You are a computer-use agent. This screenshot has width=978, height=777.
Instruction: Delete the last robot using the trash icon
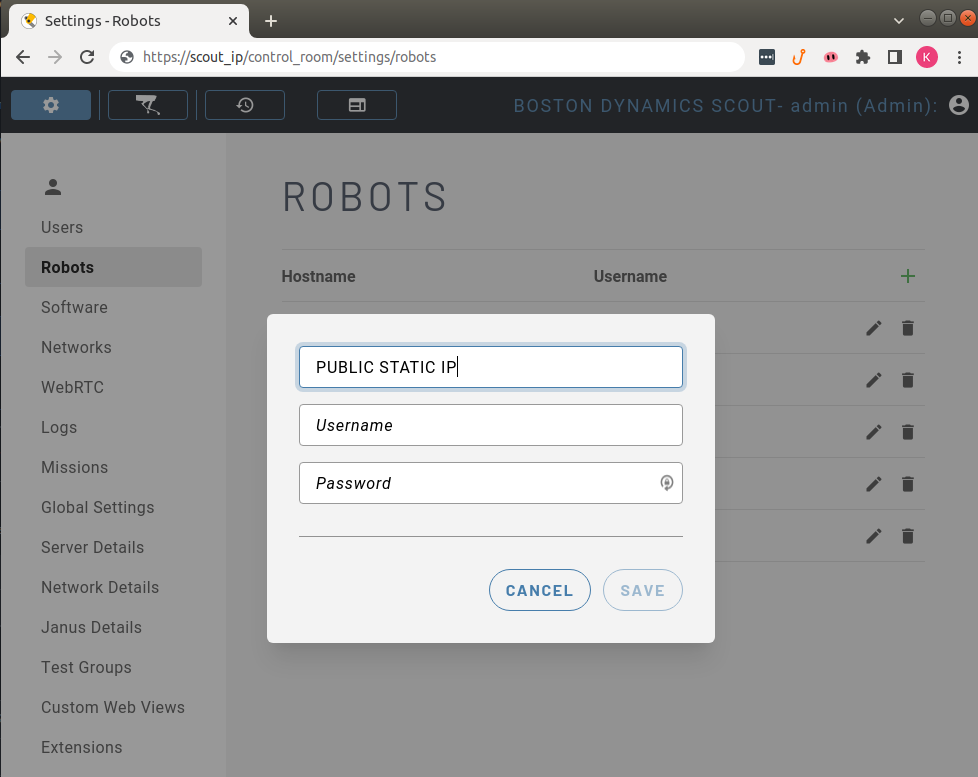907,536
